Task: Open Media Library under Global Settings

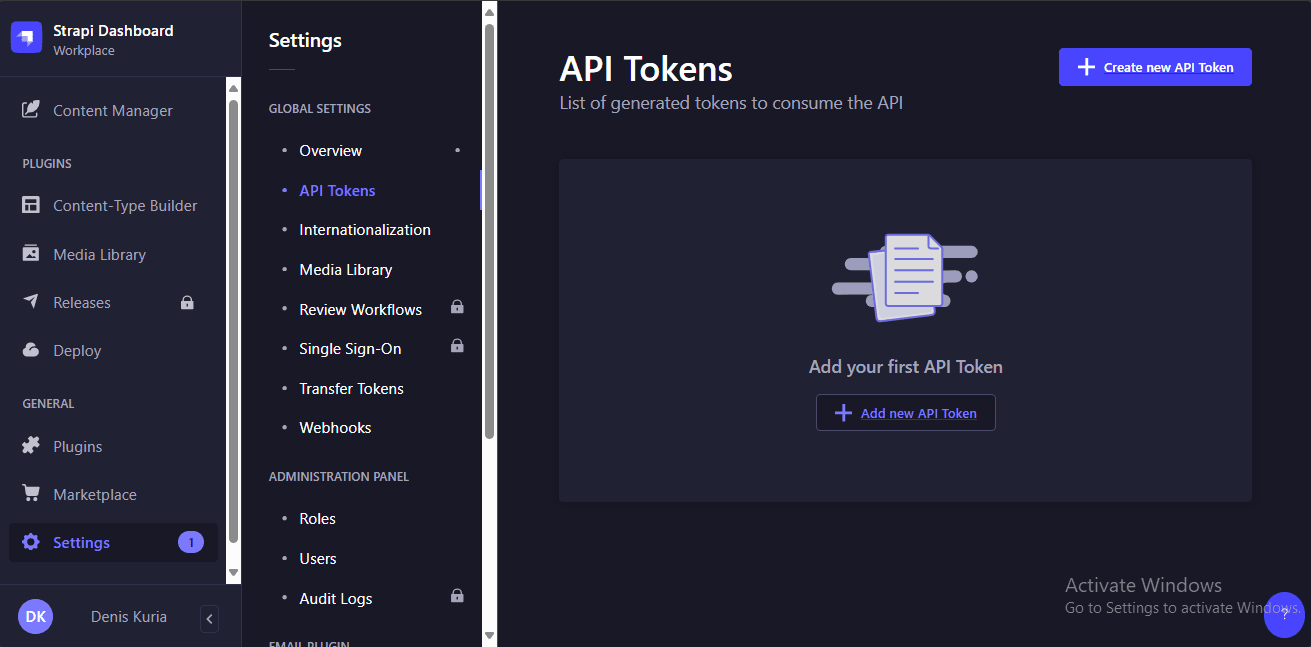Action: pos(345,269)
